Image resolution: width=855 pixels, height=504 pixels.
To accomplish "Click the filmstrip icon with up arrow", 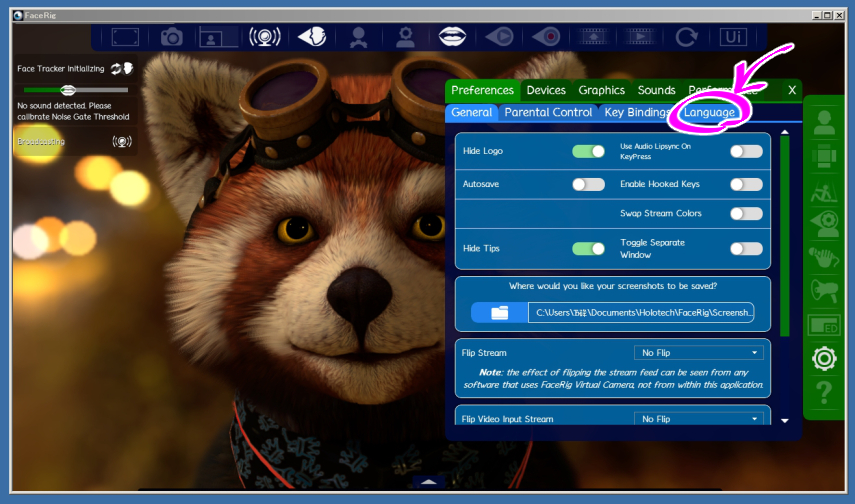I will pyautogui.click(x=593, y=37).
